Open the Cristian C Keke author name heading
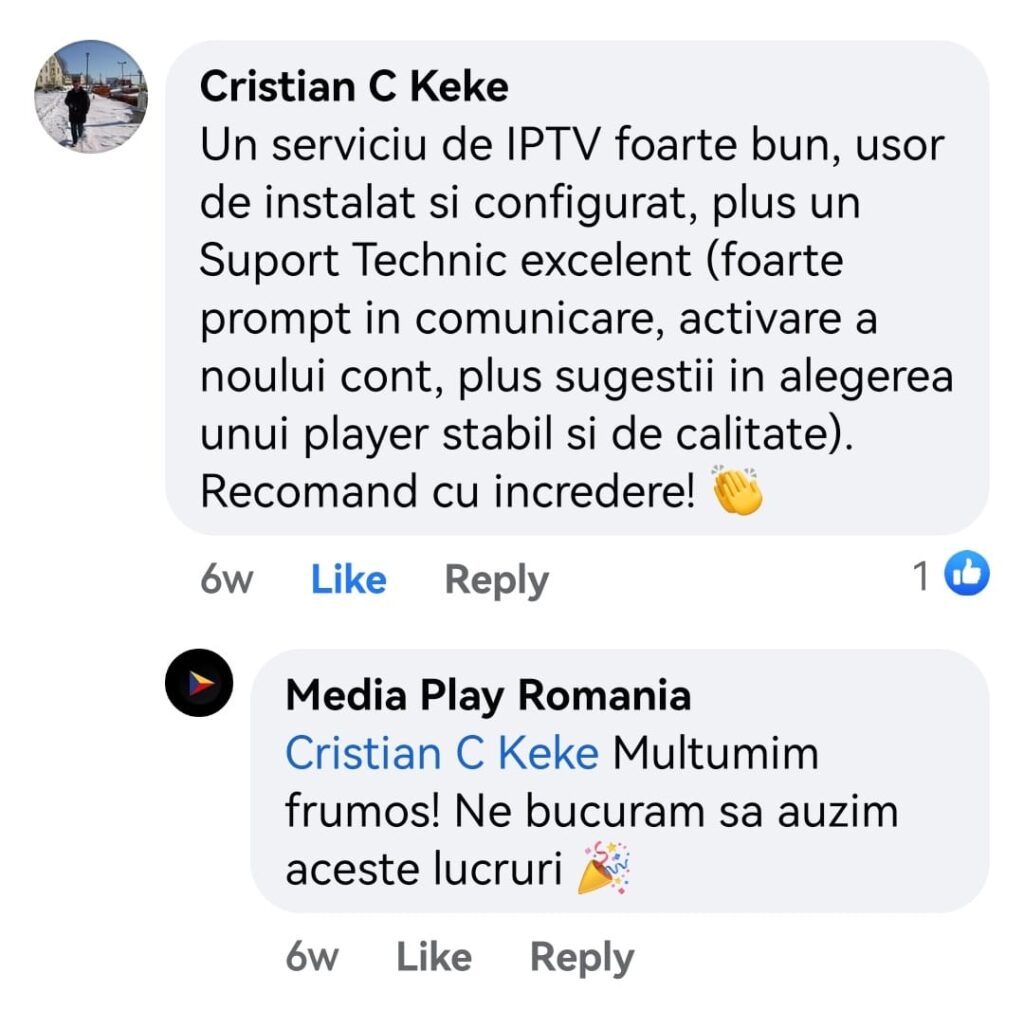Viewport: 1024px width, 1010px height. tap(354, 87)
